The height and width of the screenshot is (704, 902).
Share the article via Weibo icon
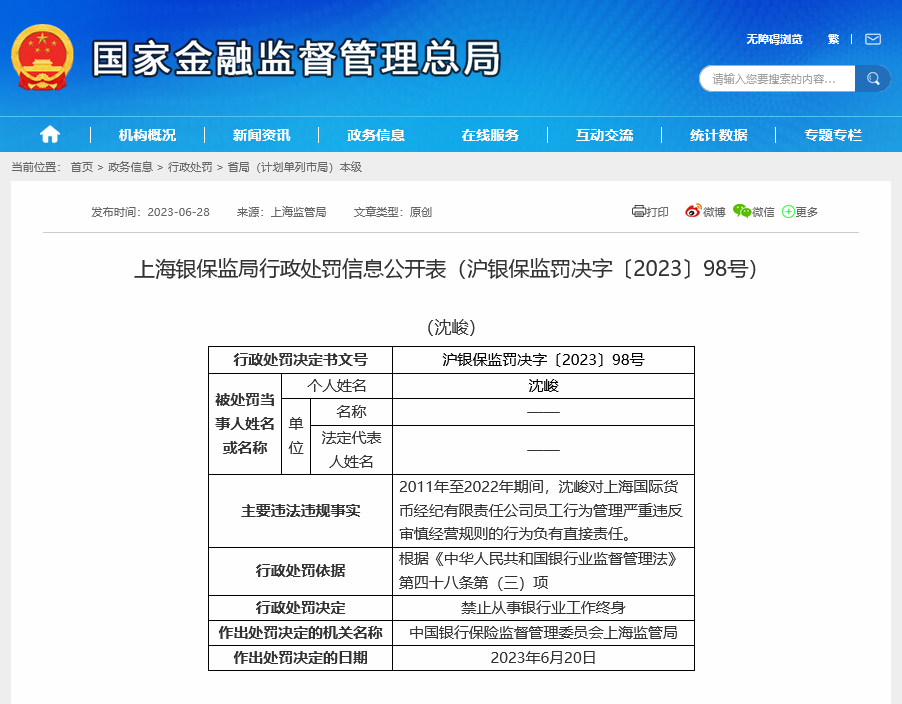693,211
